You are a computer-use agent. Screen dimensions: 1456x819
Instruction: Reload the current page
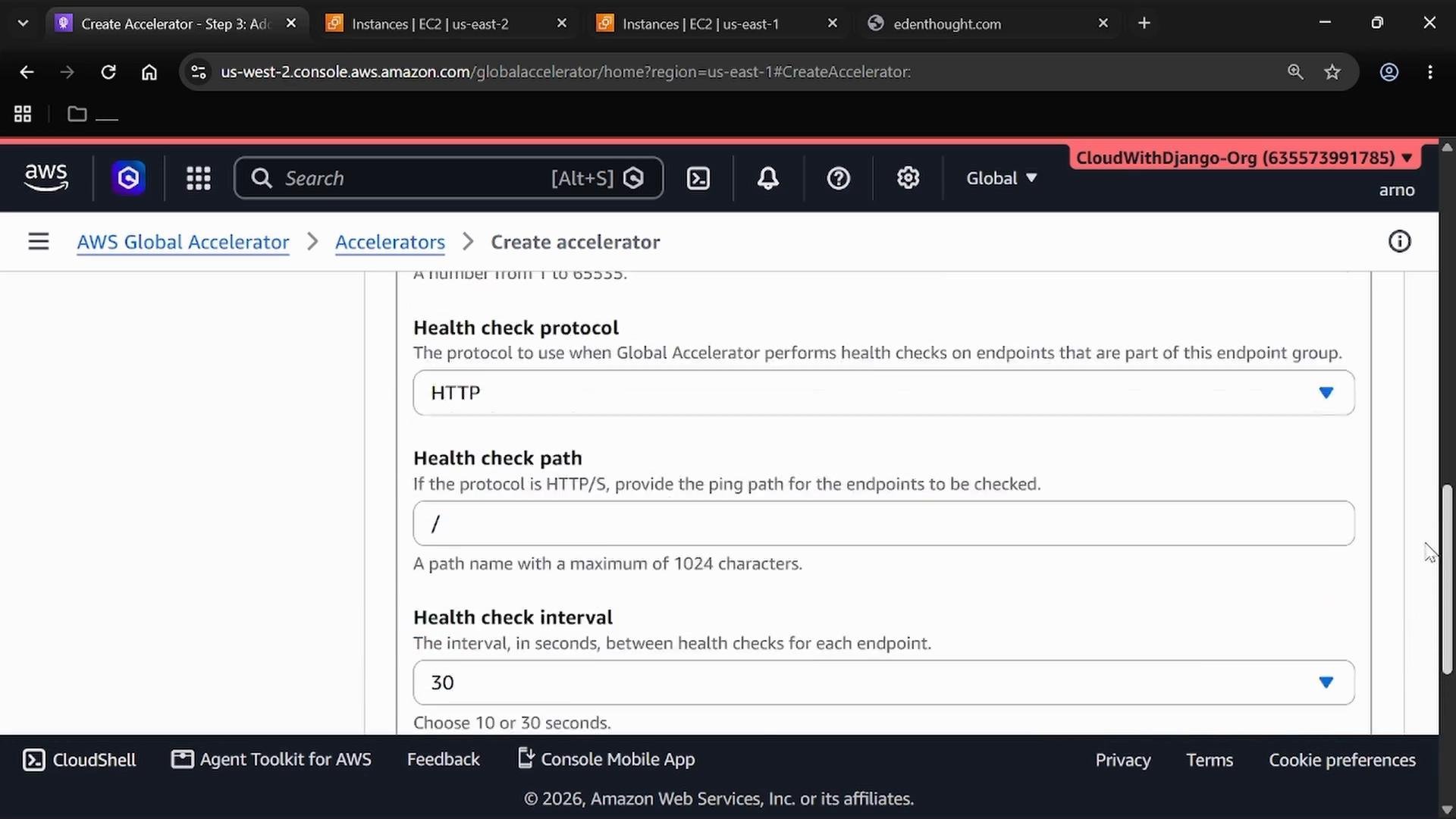coord(108,72)
